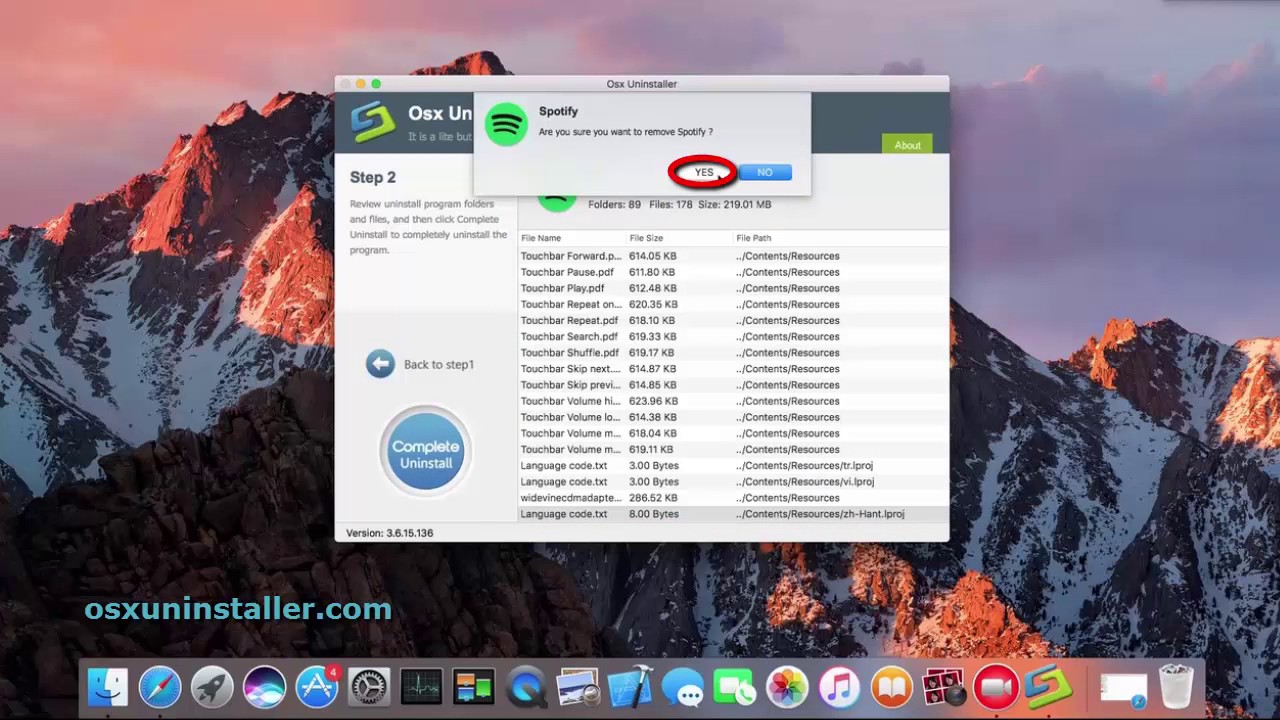Image resolution: width=1280 pixels, height=720 pixels.
Task: Select the Touchbar Shuffle.pdf file
Action: pyautogui.click(x=733, y=352)
